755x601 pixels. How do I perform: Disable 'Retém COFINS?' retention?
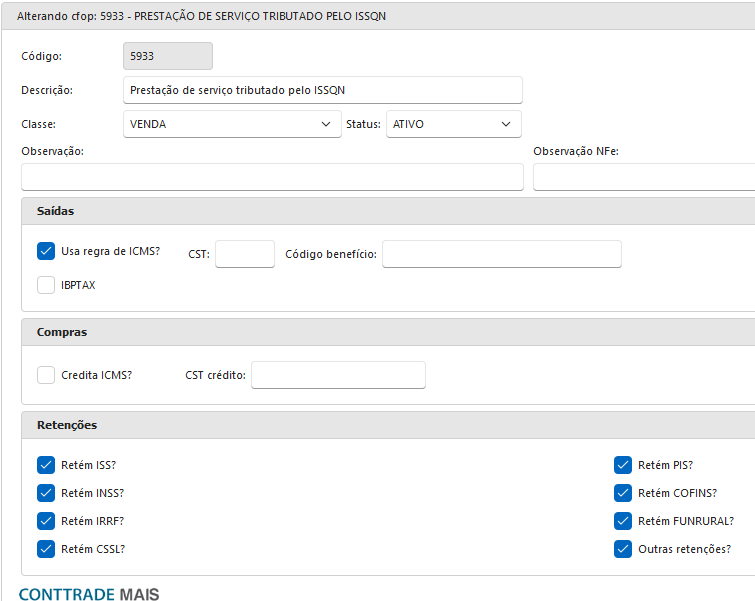tap(623, 493)
